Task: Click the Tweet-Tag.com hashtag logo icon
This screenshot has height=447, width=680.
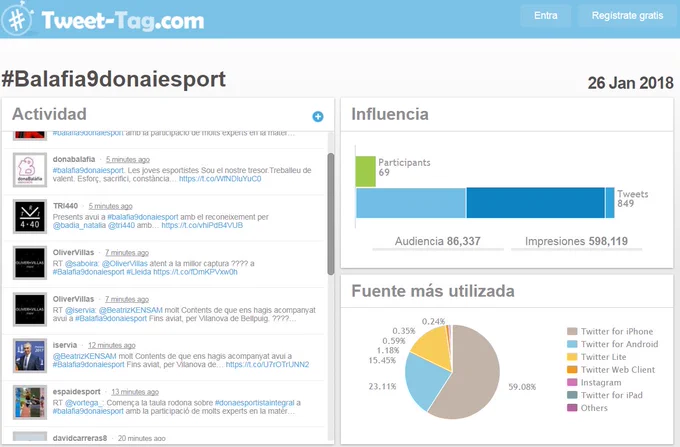Action: click(17, 19)
